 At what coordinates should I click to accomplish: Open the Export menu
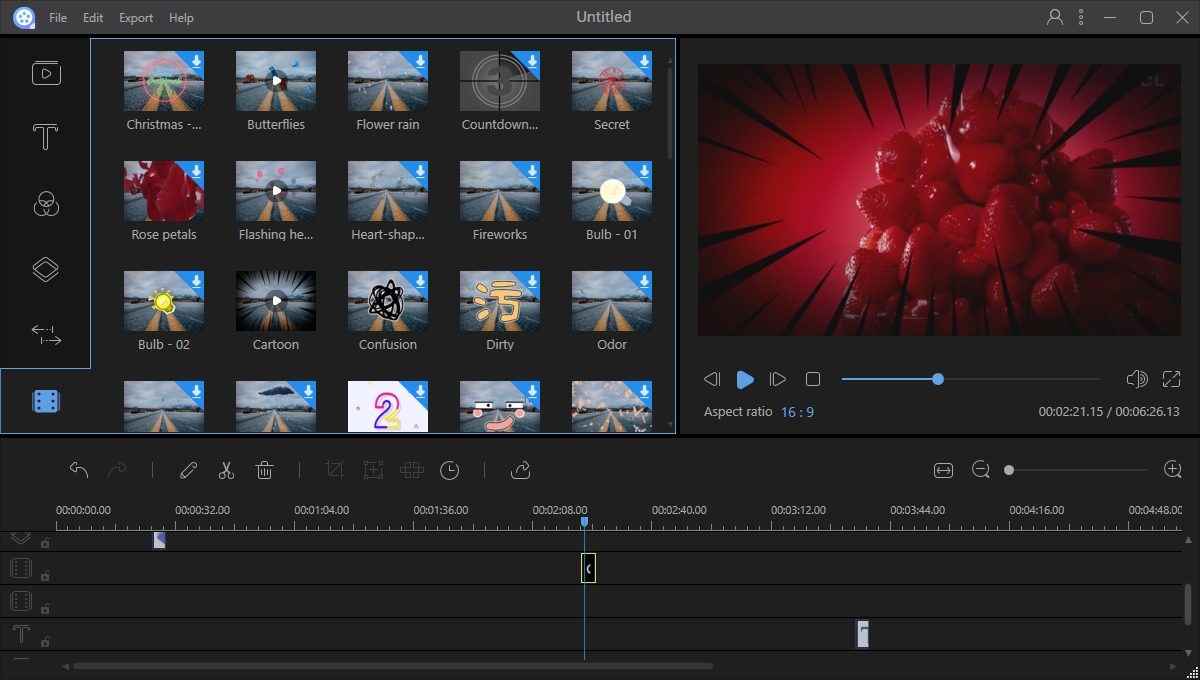tap(136, 18)
